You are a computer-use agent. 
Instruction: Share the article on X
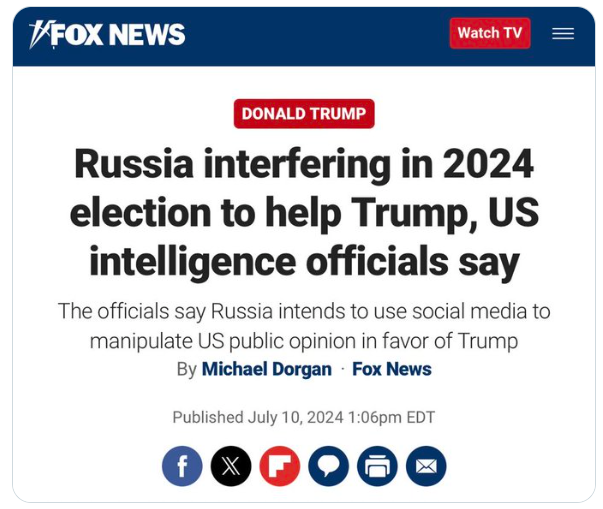point(231,466)
